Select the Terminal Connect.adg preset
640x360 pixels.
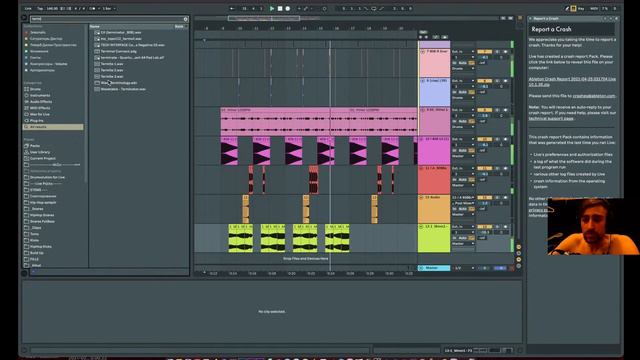118,51
